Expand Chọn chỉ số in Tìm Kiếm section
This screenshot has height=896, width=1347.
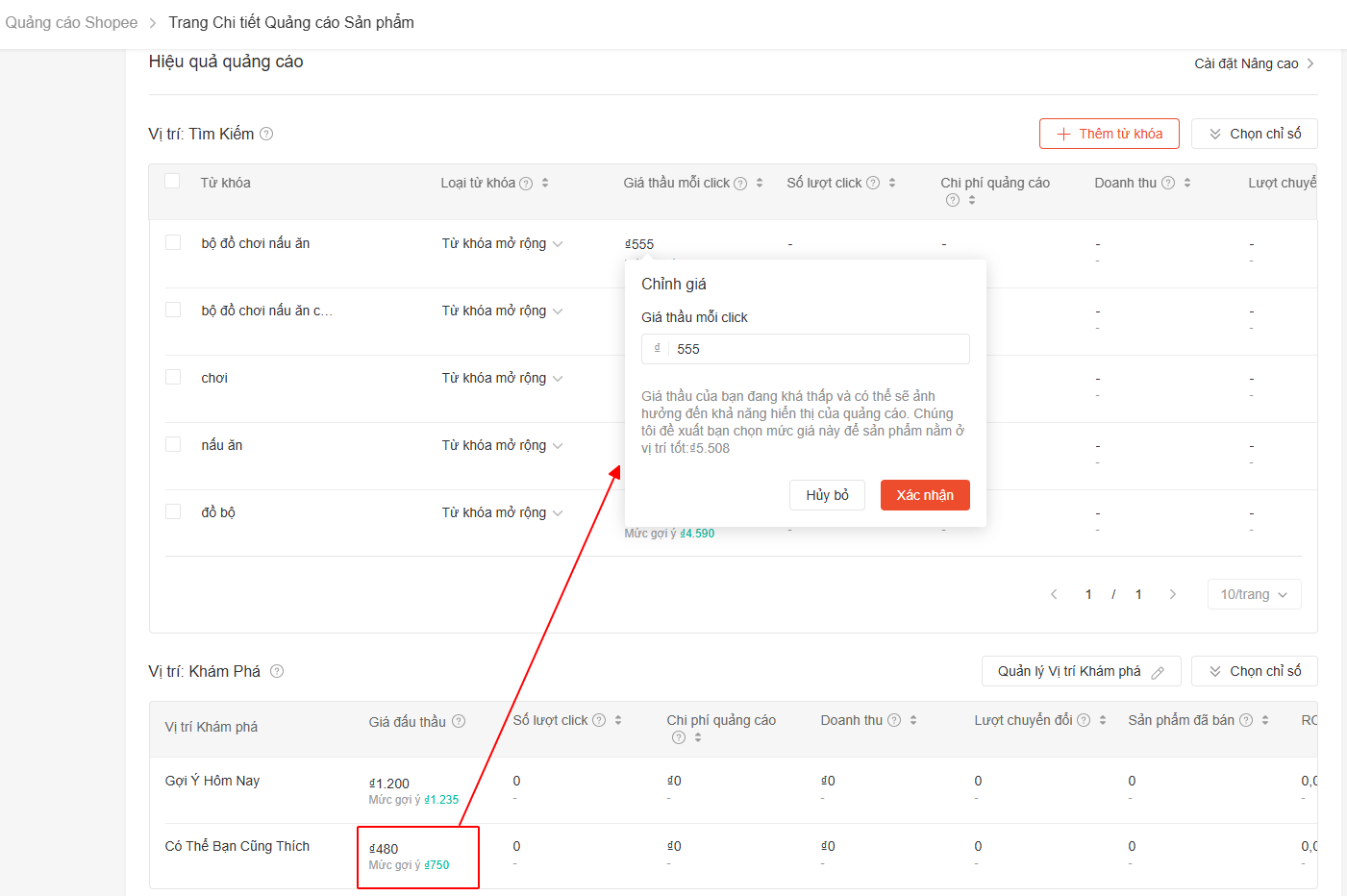[1254, 134]
